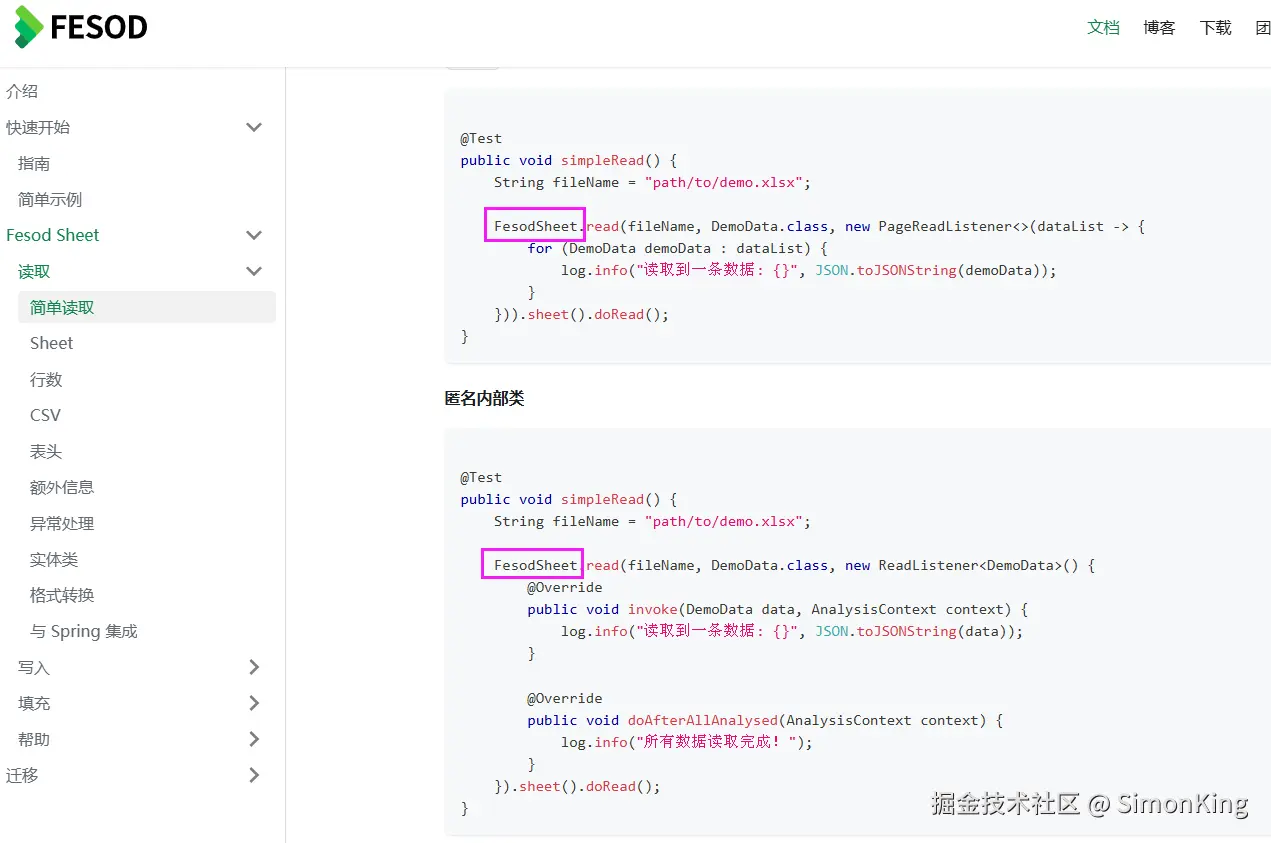Open the 简单示例 sidebar page
1271x843 pixels.
(x=50, y=199)
